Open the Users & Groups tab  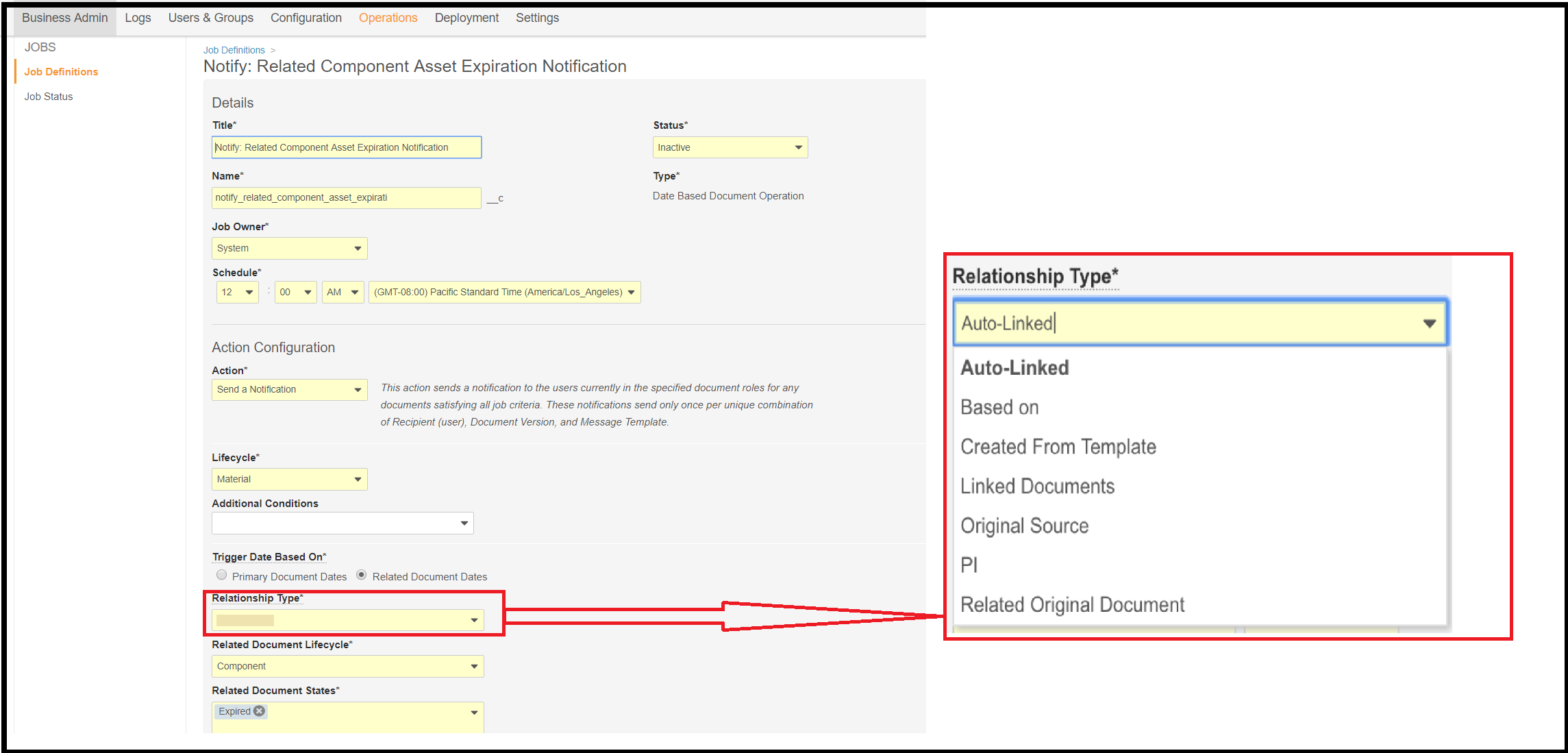click(210, 18)
